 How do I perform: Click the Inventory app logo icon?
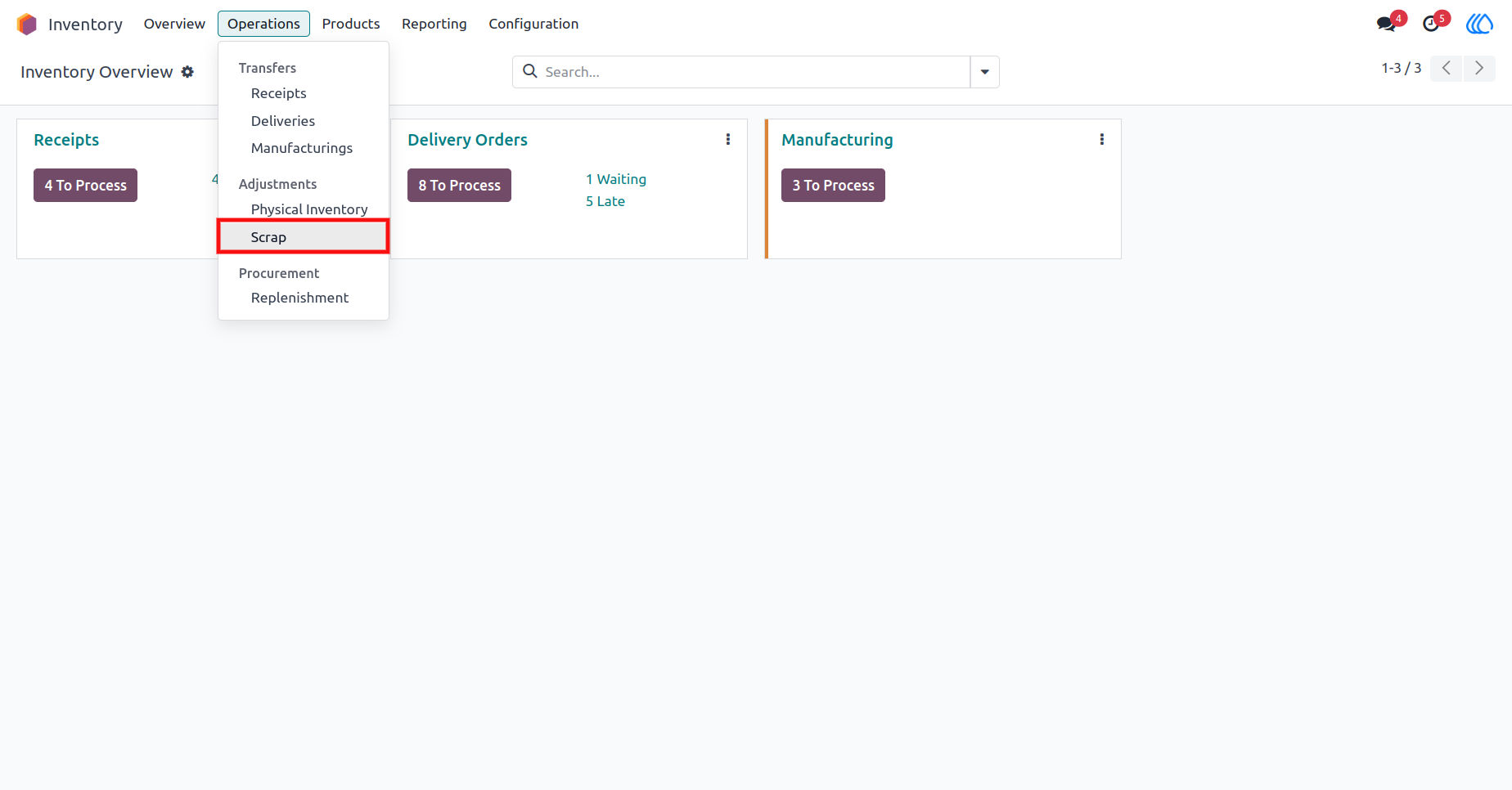coord(27,25)
